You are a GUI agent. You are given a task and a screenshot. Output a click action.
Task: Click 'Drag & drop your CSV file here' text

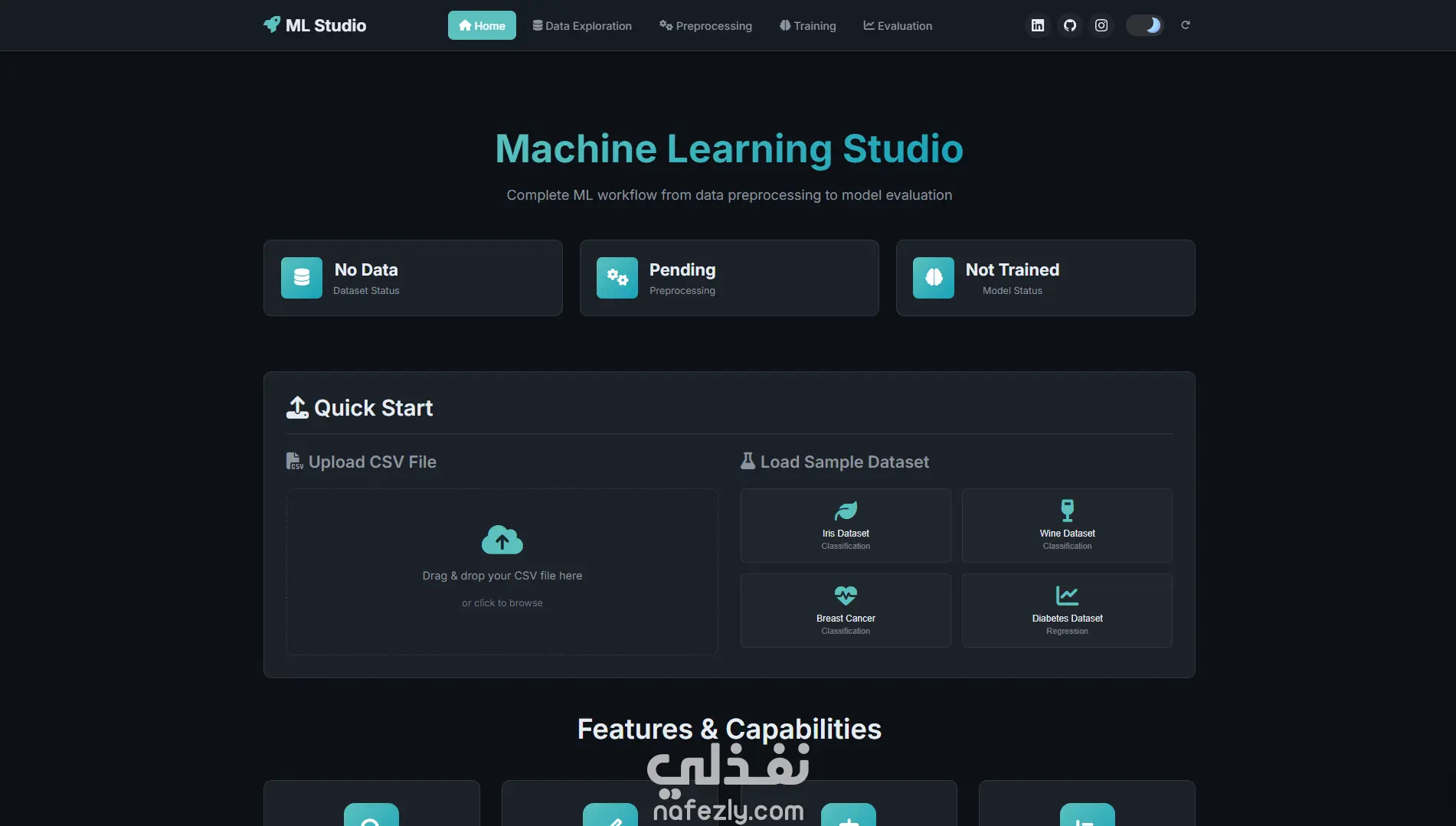(502, 576)
